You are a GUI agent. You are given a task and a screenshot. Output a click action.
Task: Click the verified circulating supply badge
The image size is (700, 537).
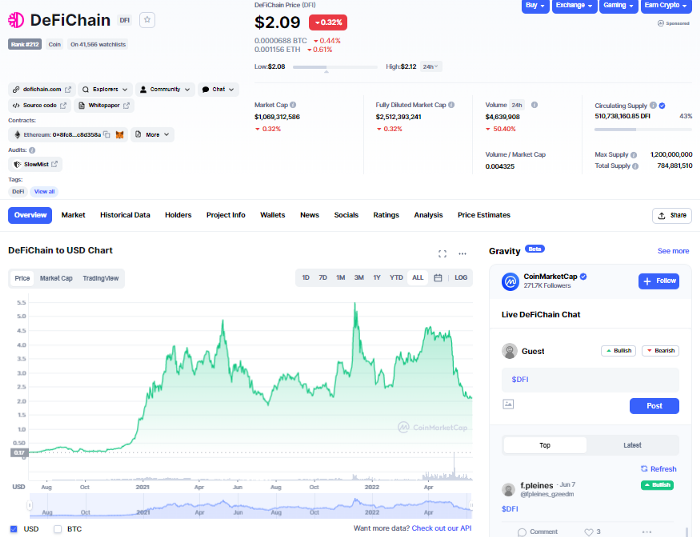(x=662, y=106)
